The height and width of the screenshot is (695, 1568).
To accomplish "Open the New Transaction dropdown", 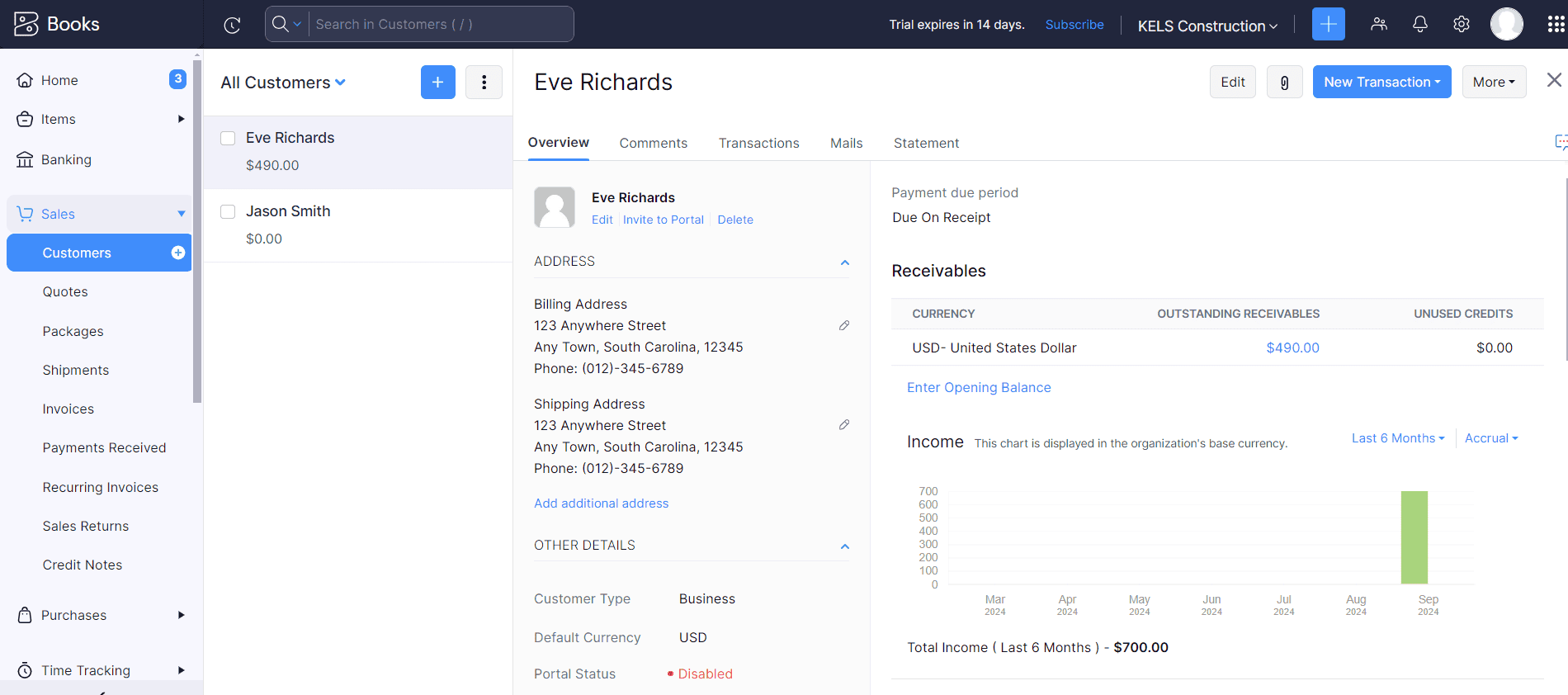I will [1382, 82].
